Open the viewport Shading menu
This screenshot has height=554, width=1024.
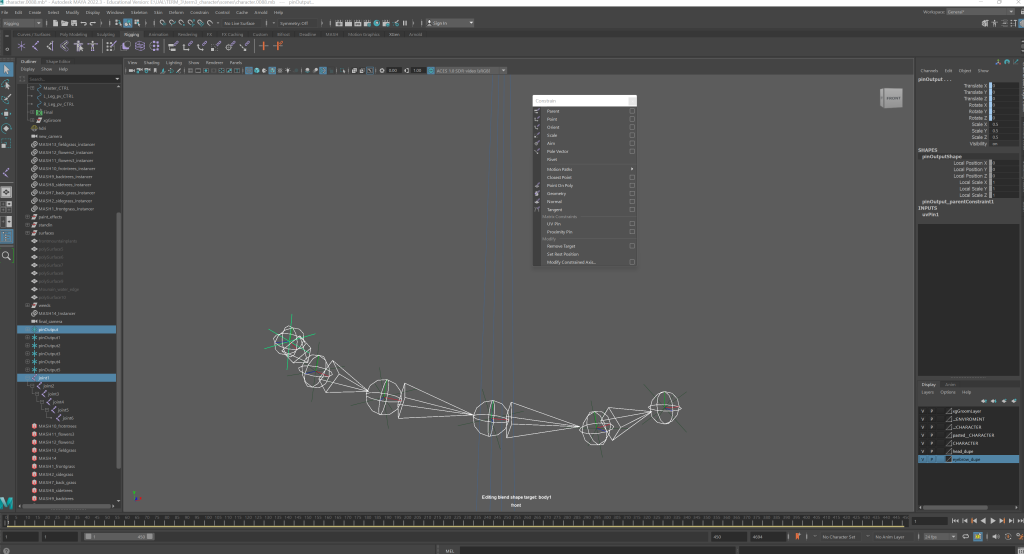tap(152, 63)
